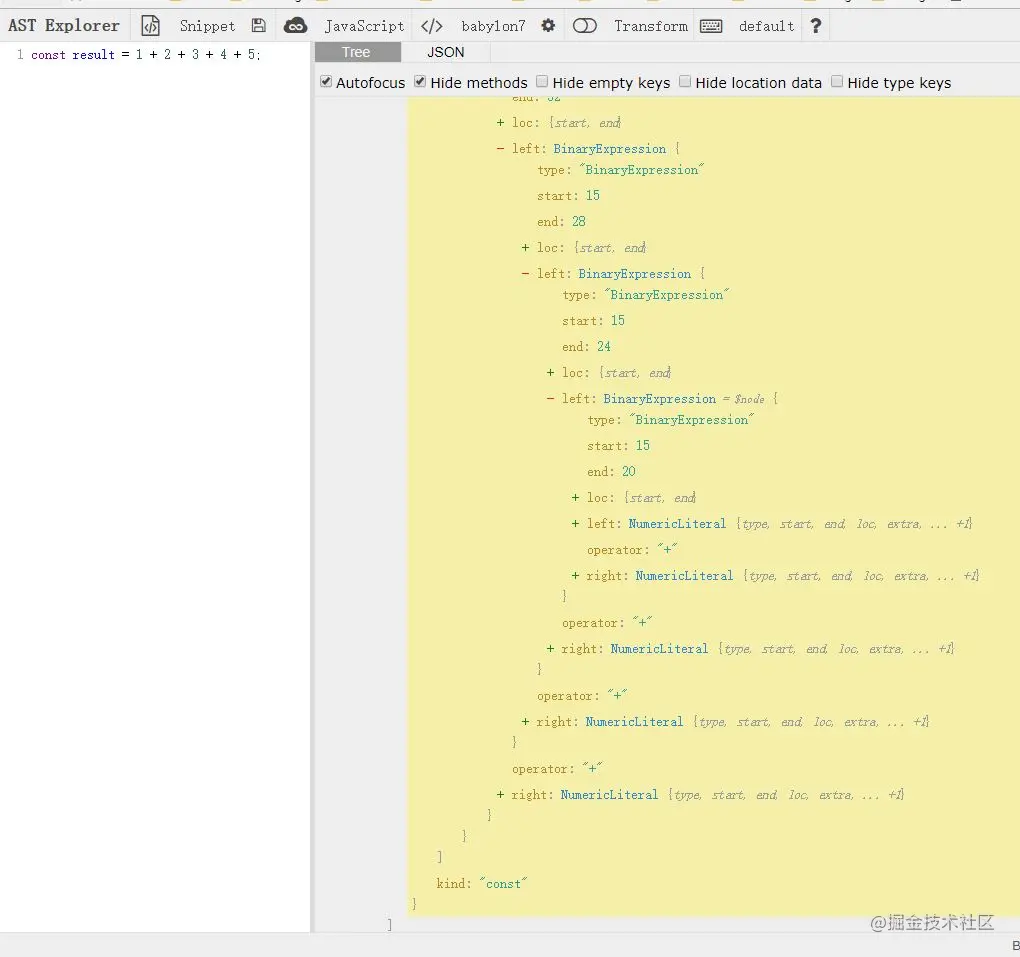Enable Hide location data checkbox

(685, 81)
